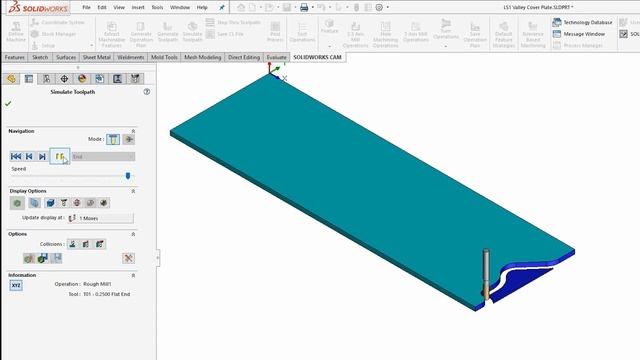Collapse the Navigation section
Viewport: 640px width, 360px height.
133,131
